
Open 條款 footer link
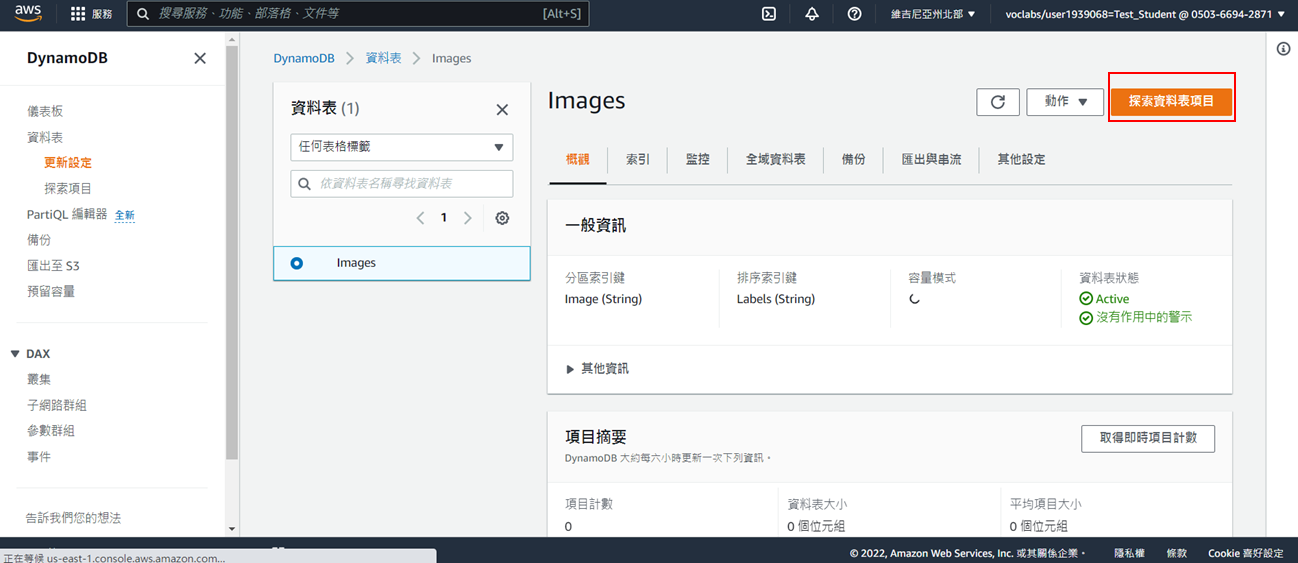[x=1177, y=553]
